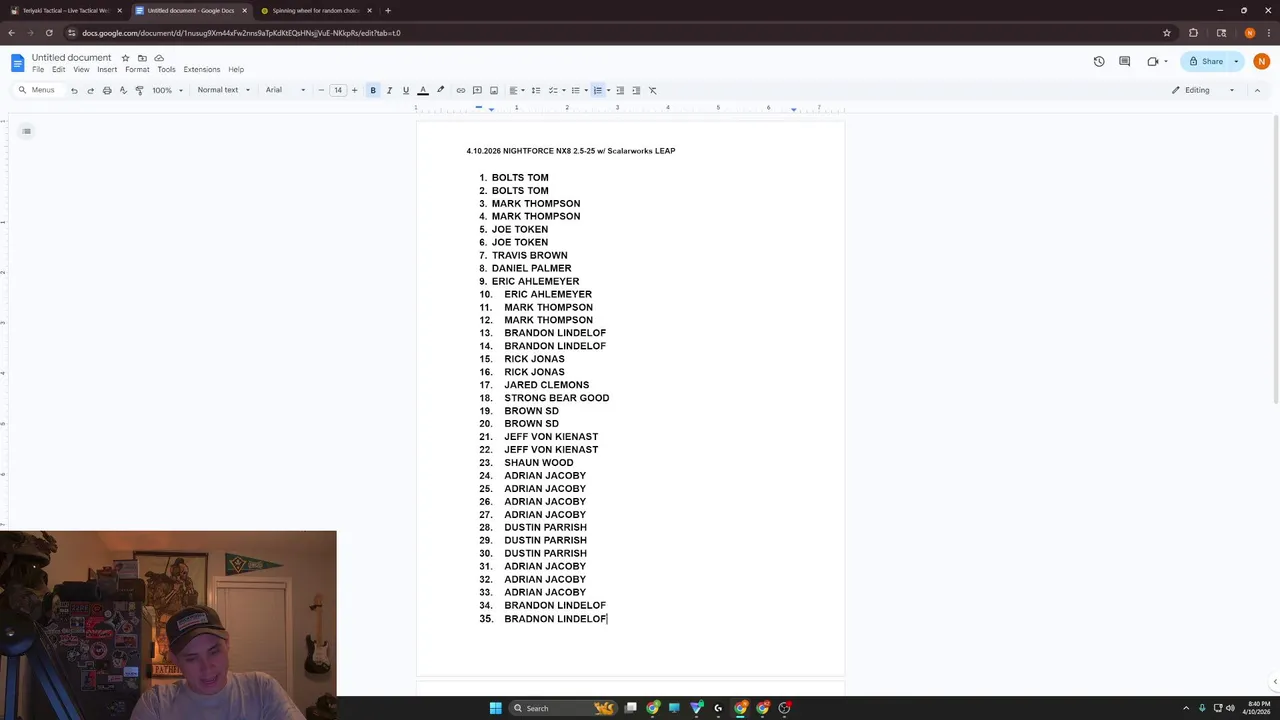The image size is (1280, 720).
Task: Click the Google Meet video call icon
Action: [1152, 61]
